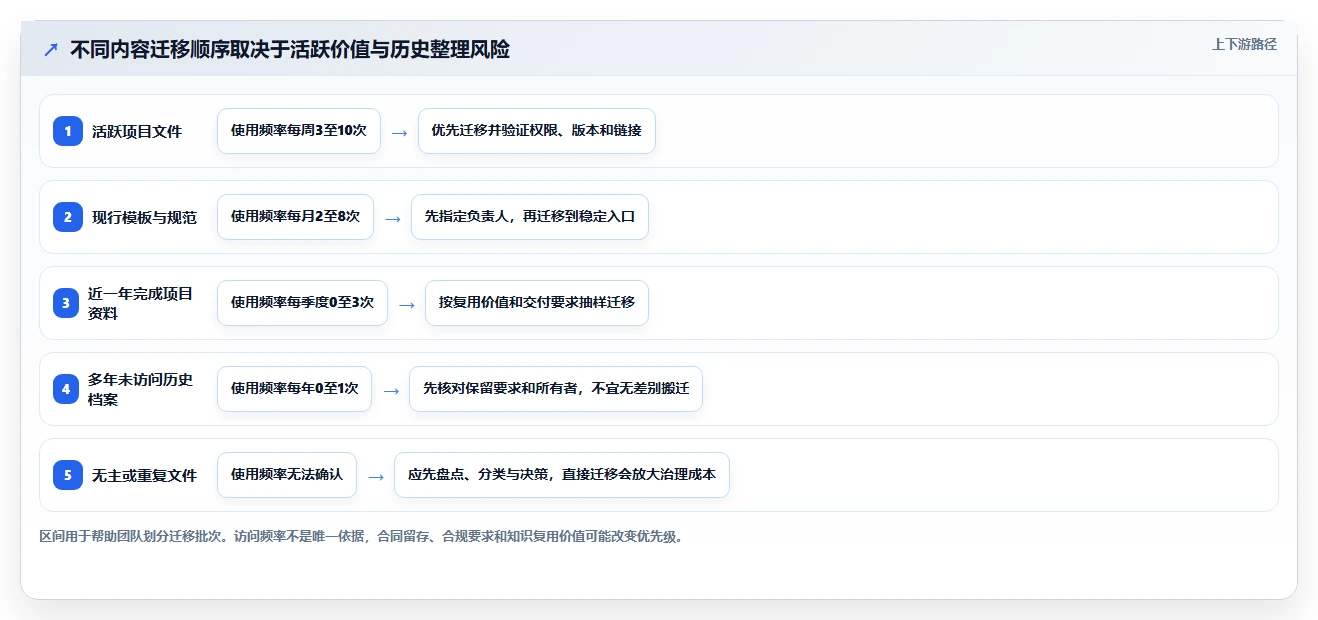Viewport: 1318px width, 620px height.
Task: Click the 先核对保留要求和所有者，不宜无差别搬迁 chip
Action: coord(556,389)
